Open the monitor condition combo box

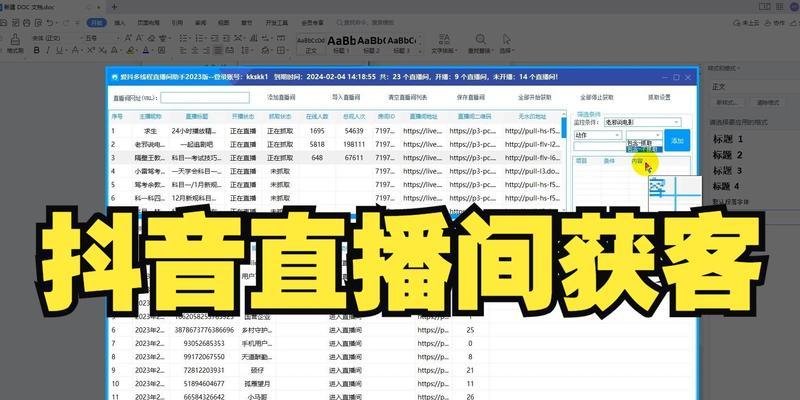[642, 122]
